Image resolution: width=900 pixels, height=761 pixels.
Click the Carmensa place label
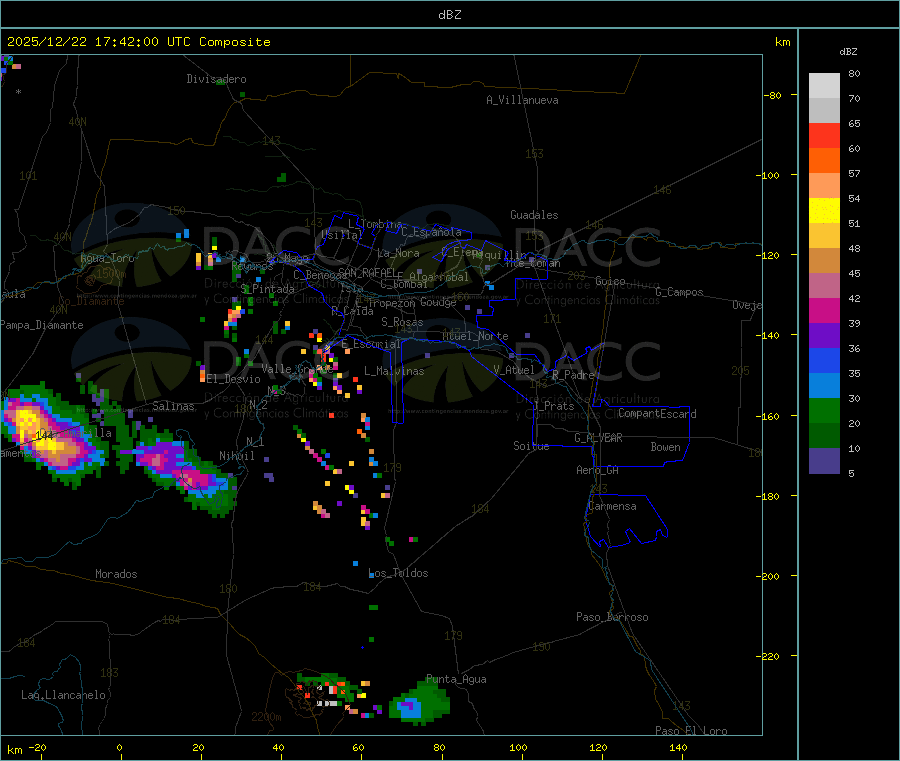(x=612, y=506)
